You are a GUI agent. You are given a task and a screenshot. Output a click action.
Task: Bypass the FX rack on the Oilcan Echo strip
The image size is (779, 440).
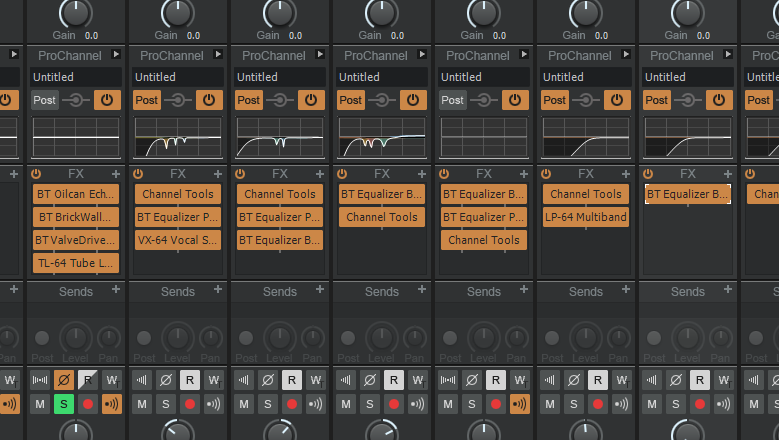click(x=36, y=174)
